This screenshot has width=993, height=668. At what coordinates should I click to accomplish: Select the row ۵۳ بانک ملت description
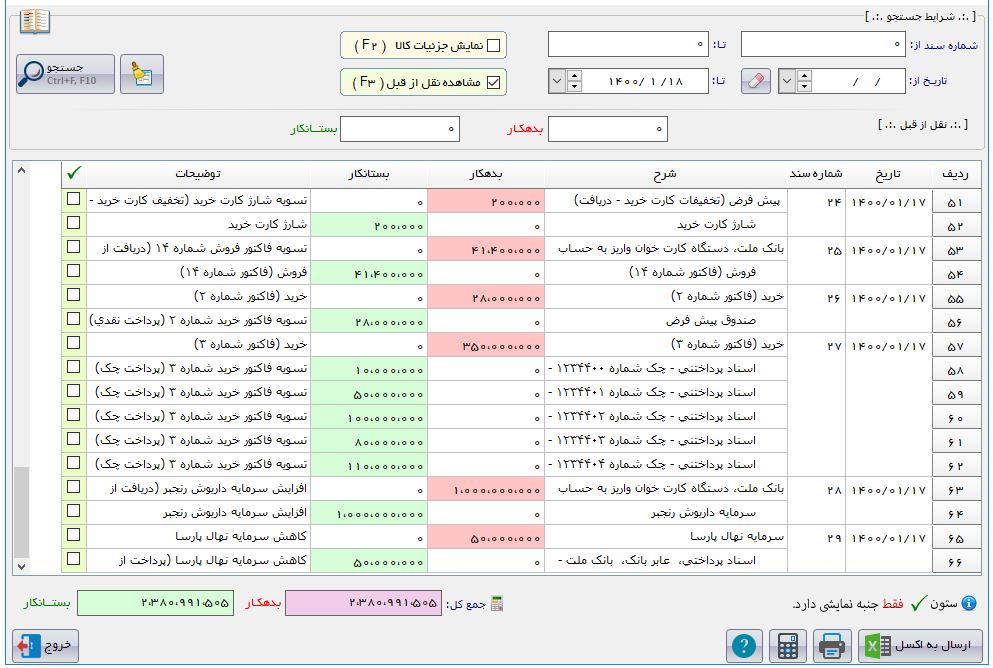tap(666, 249)
